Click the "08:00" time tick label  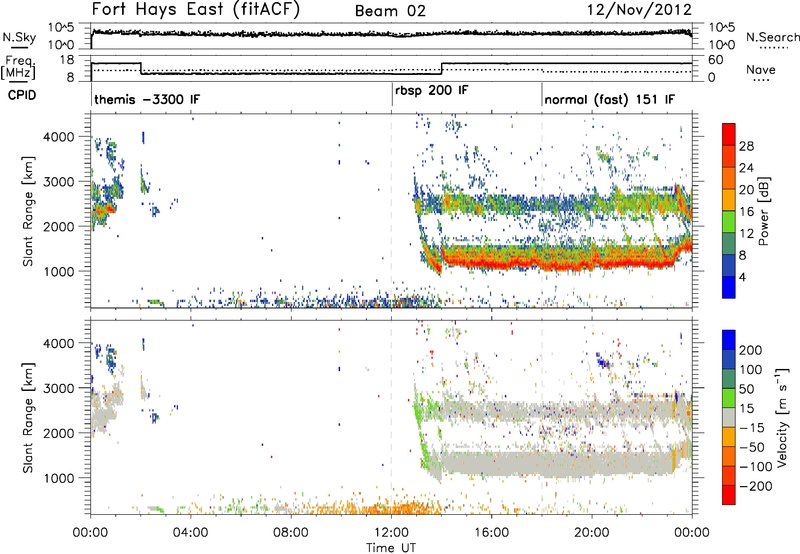click(x=290, y=533)
